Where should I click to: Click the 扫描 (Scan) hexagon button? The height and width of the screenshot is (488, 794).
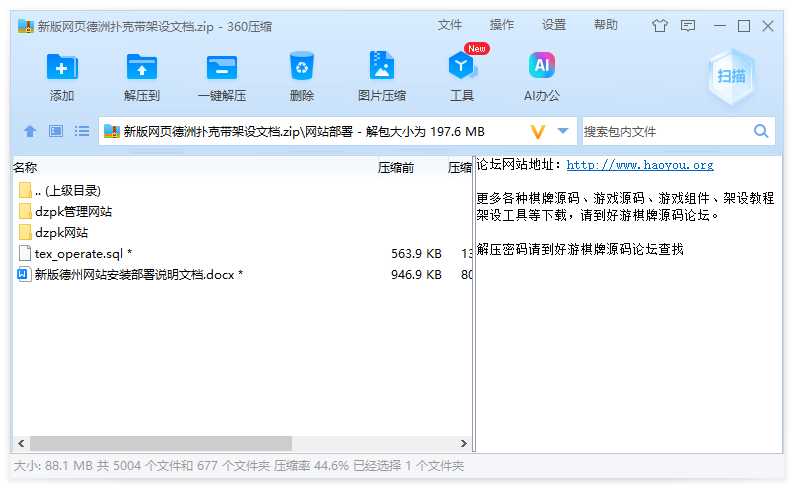[731, 76]
